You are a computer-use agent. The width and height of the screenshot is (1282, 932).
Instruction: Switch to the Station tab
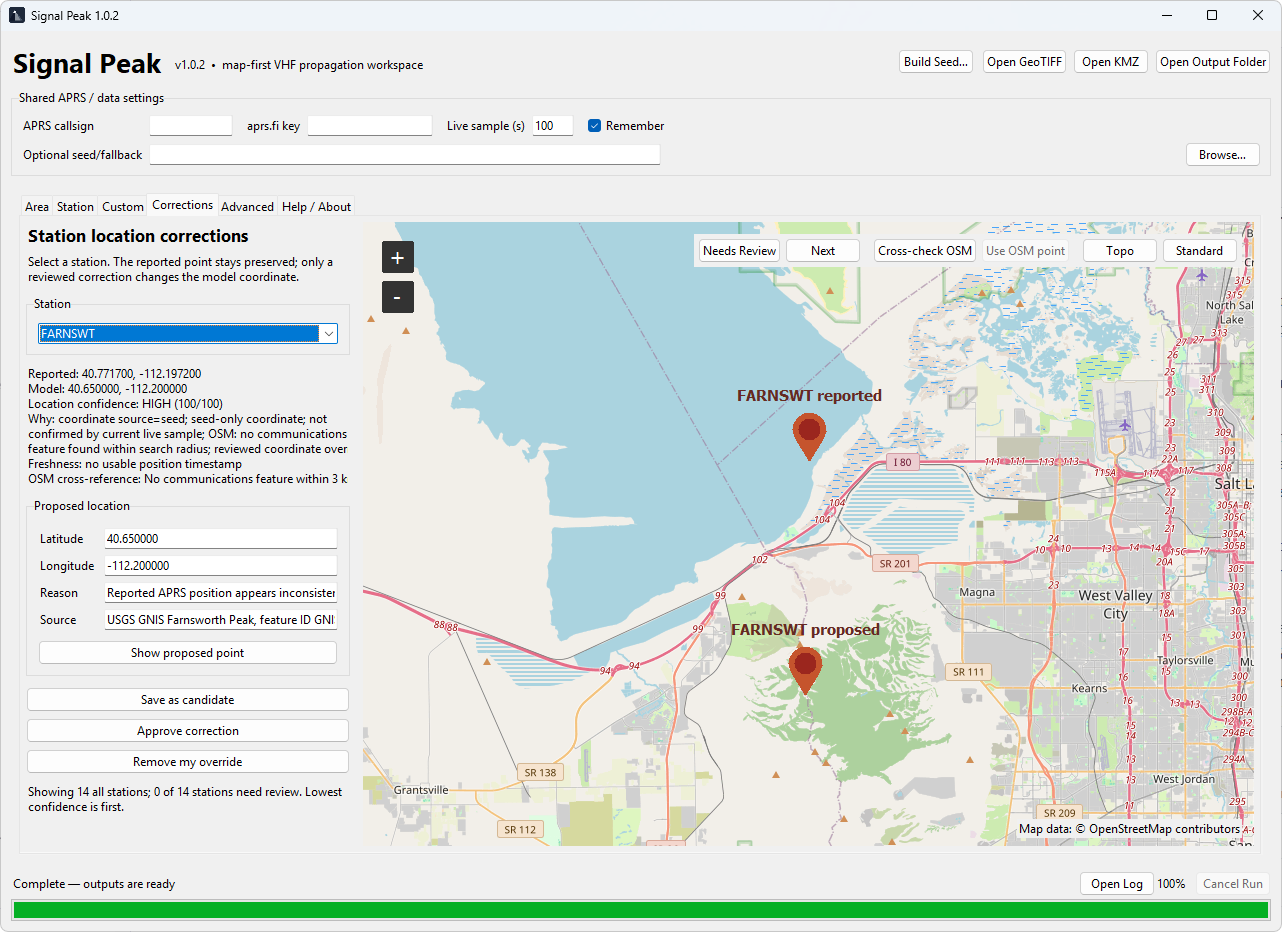tap(75, 207)
